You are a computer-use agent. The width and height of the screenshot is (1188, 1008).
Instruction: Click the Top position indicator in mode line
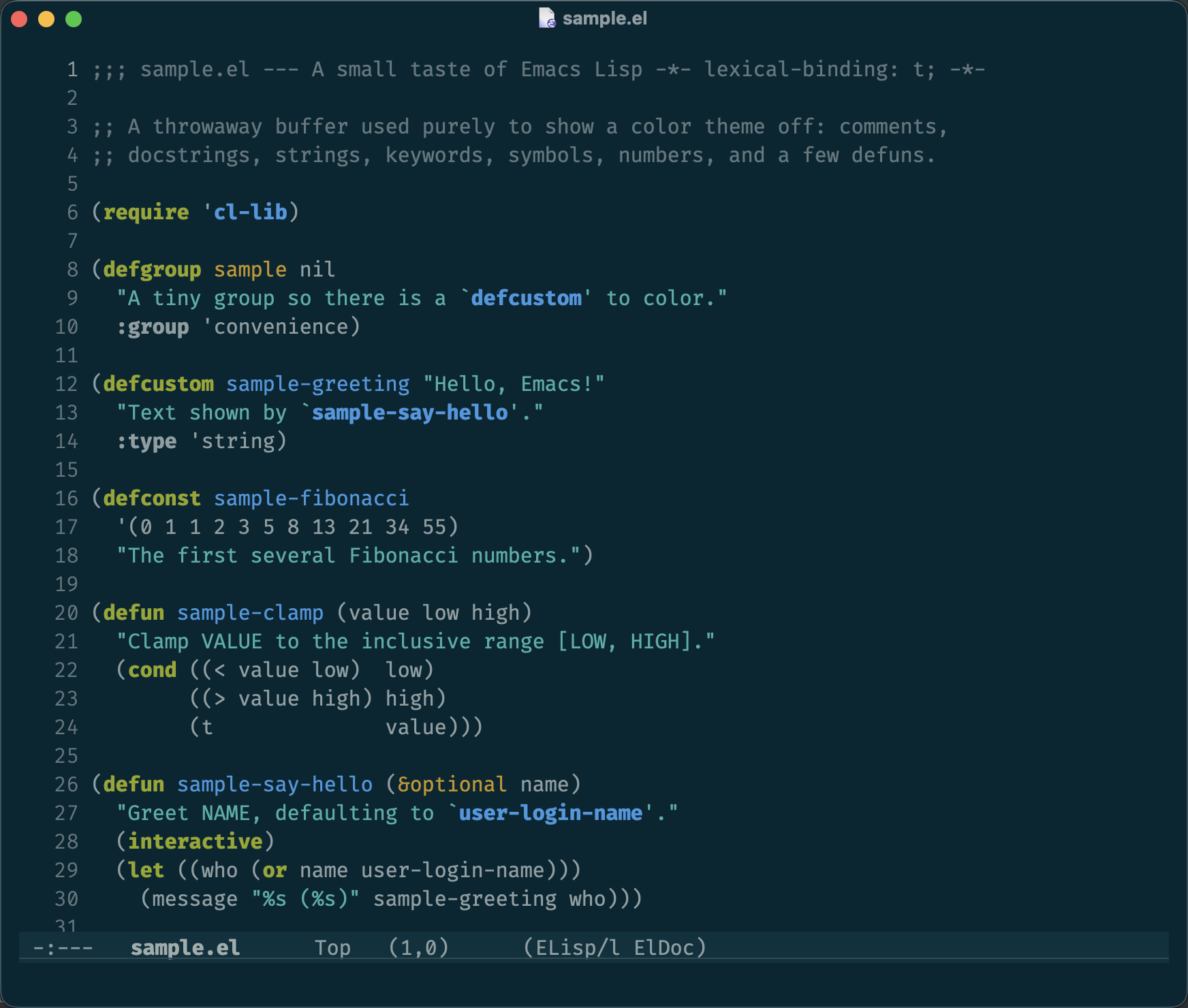tap(332, 947)
